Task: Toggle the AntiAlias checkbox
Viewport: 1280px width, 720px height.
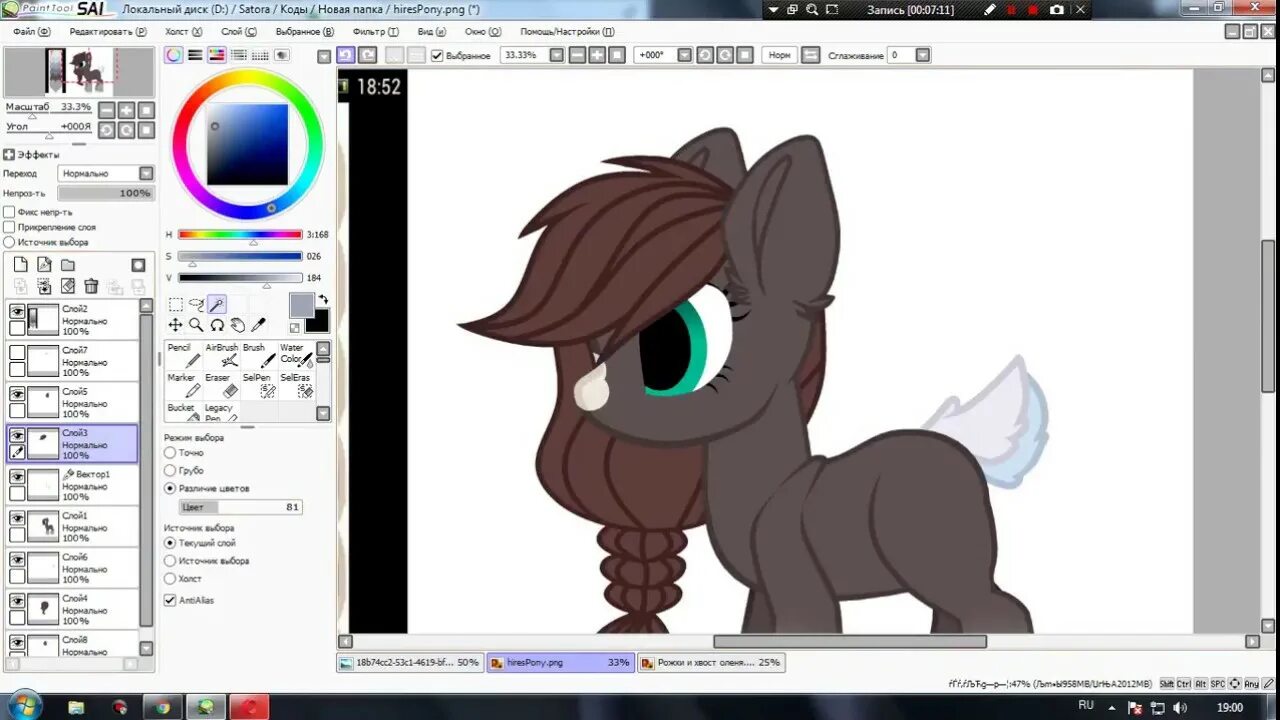Action: pos(170,600)
